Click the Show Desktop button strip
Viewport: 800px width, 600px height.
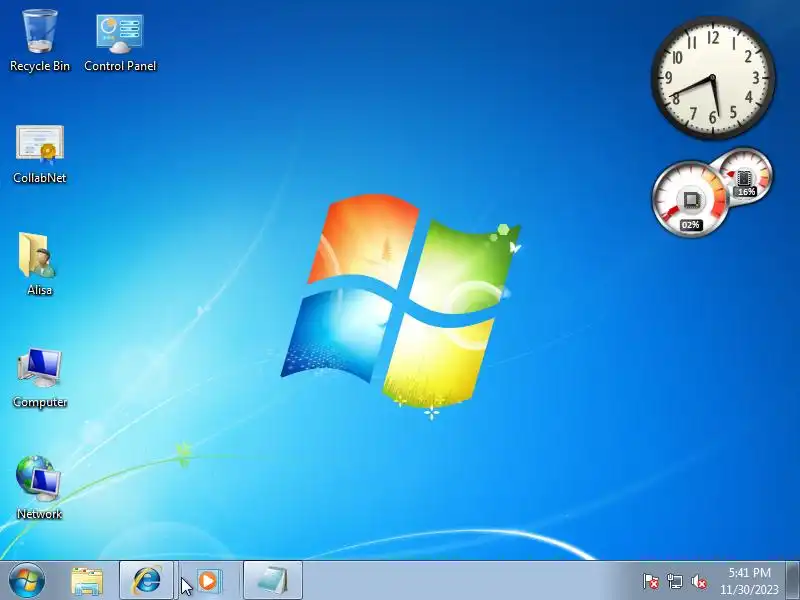(793, 581)
